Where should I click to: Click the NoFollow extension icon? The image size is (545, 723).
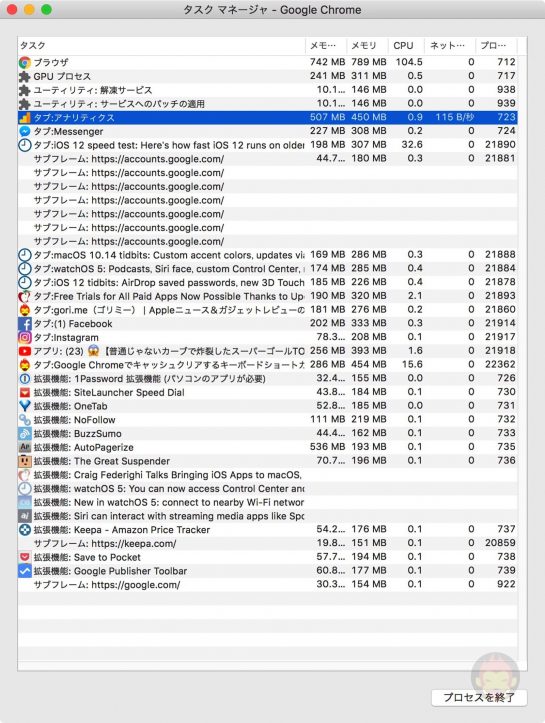click(x=25, y=420)
